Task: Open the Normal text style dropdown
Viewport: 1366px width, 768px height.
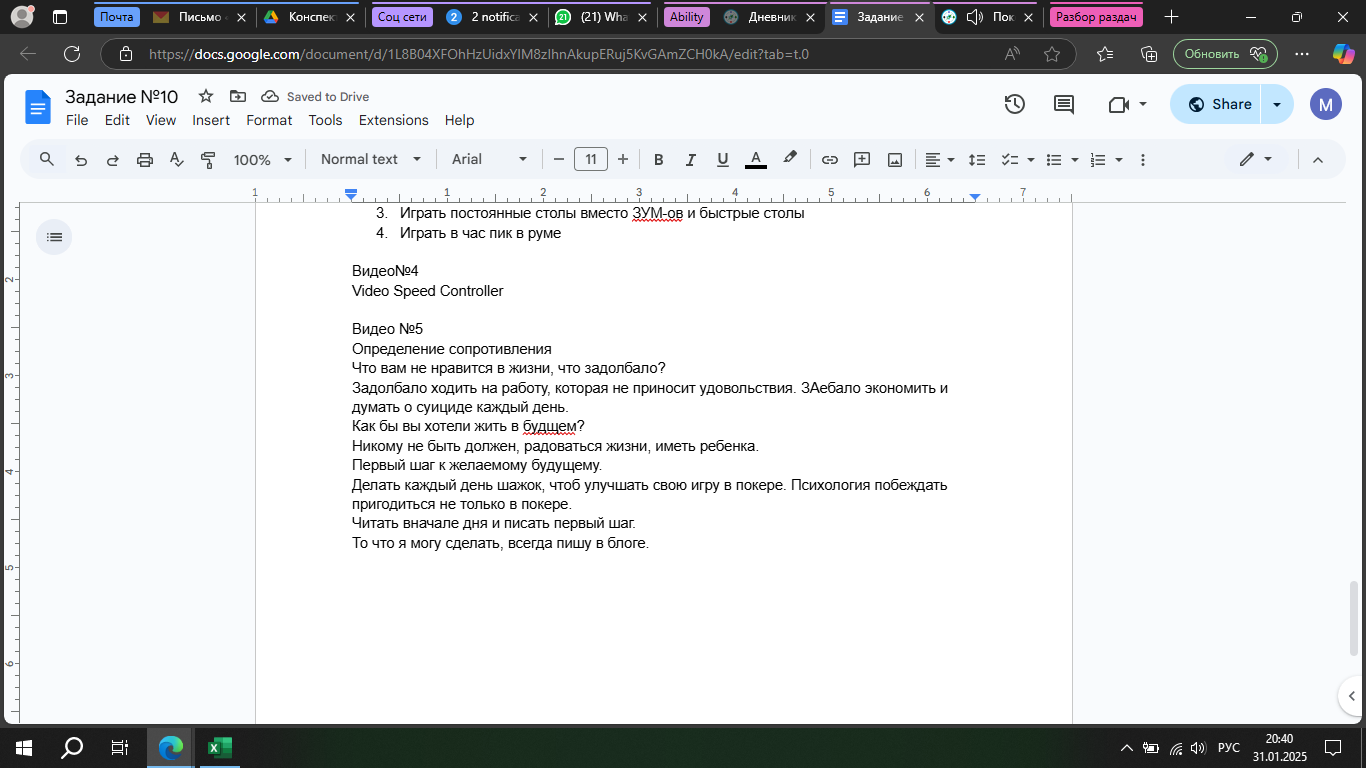Action: click(371, 159)
